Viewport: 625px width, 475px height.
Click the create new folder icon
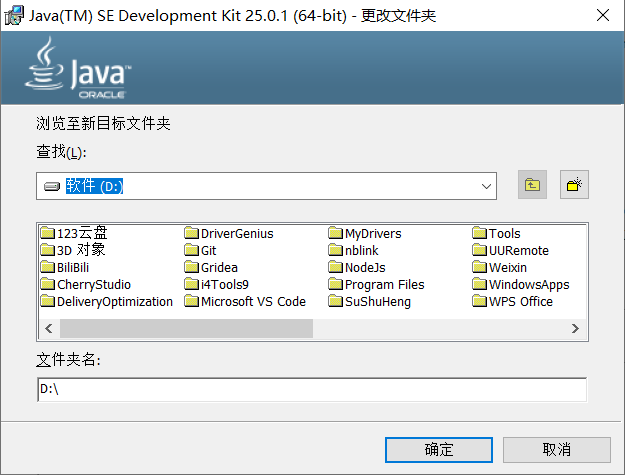(x=574, y=185)
